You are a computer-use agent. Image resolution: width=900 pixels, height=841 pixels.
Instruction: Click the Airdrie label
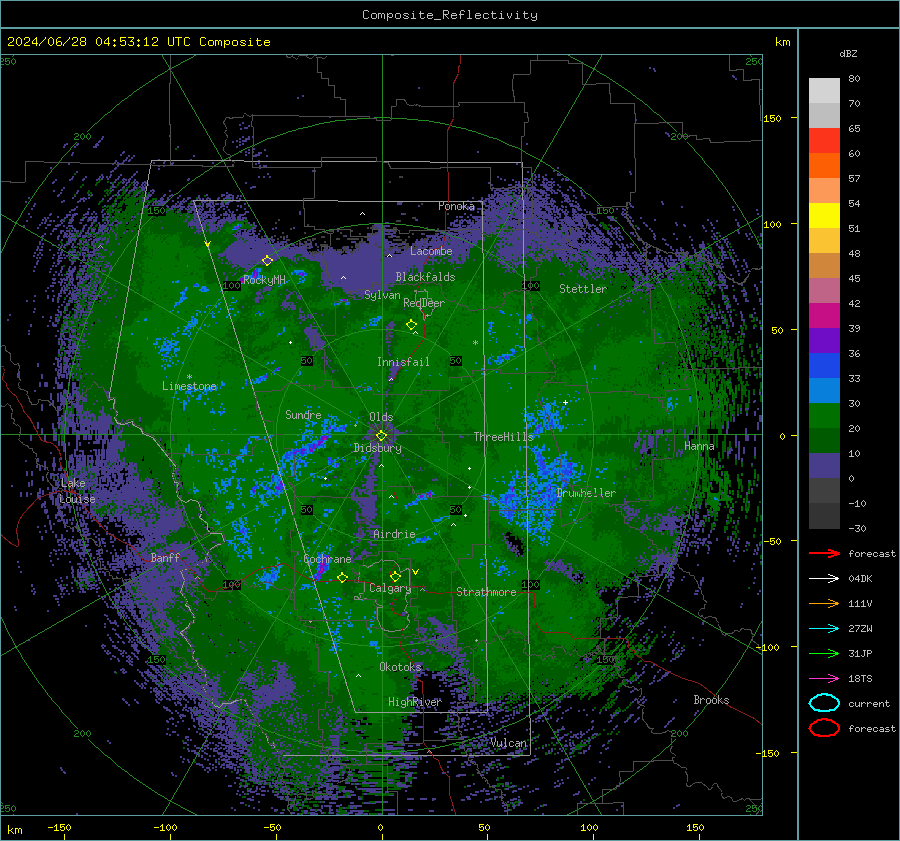pyautogui.click(x=394, y=534)
